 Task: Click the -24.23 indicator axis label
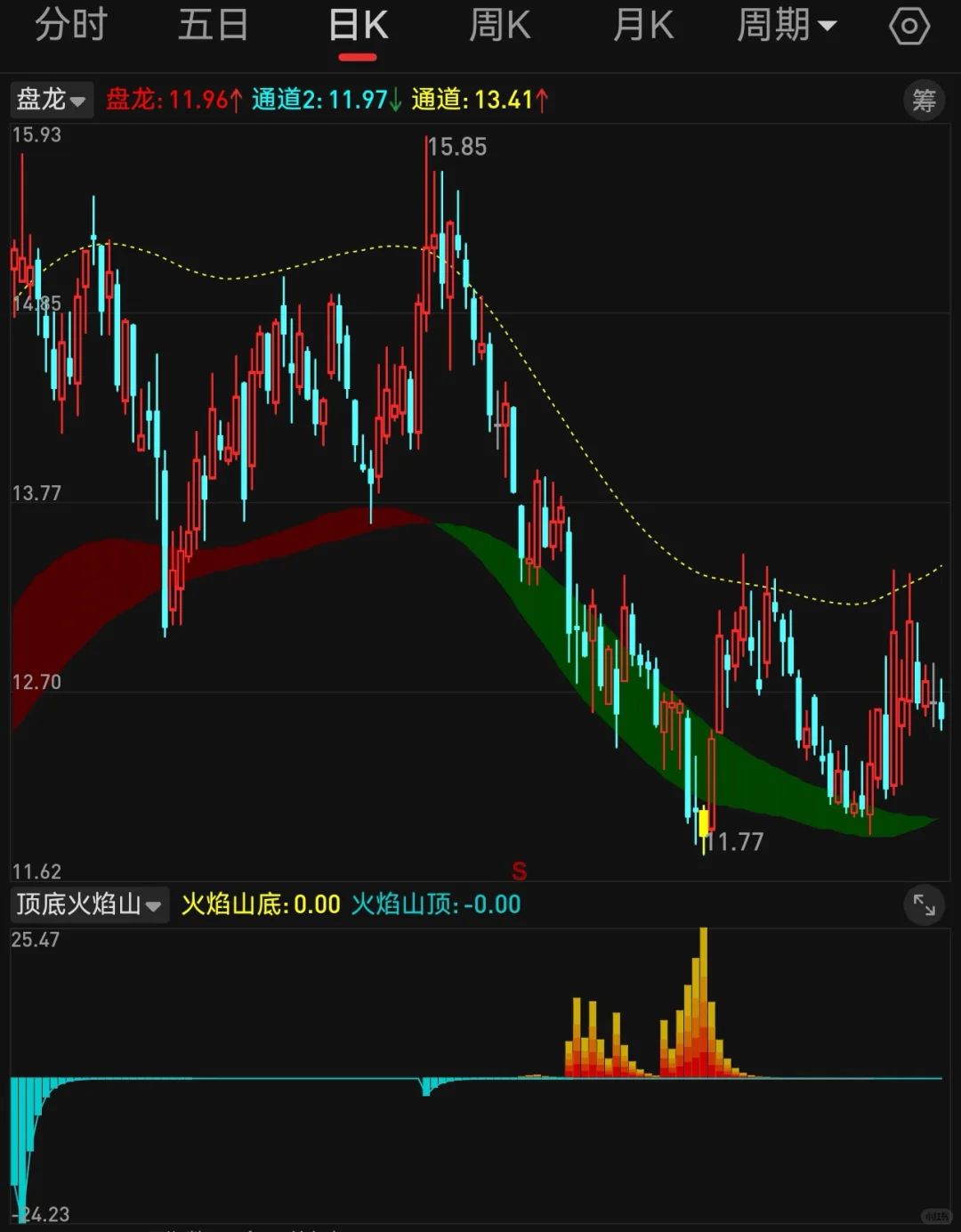pos(41,1214)
